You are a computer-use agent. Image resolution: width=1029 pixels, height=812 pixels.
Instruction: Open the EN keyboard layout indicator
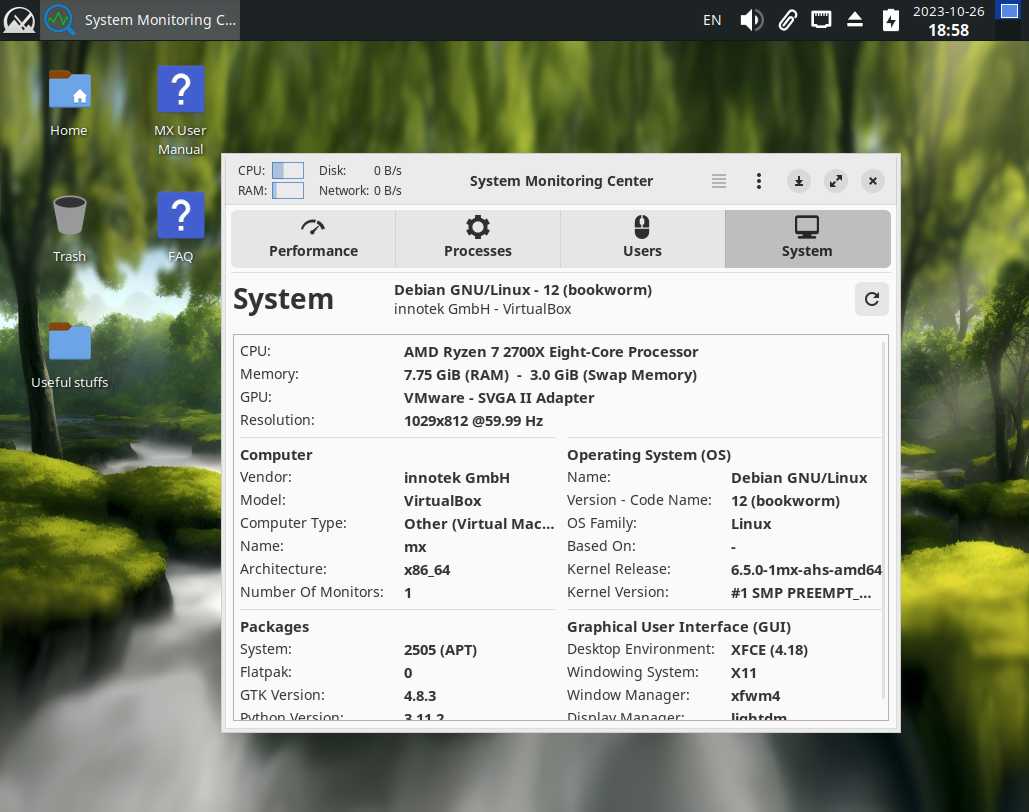(x=712, y=20)
